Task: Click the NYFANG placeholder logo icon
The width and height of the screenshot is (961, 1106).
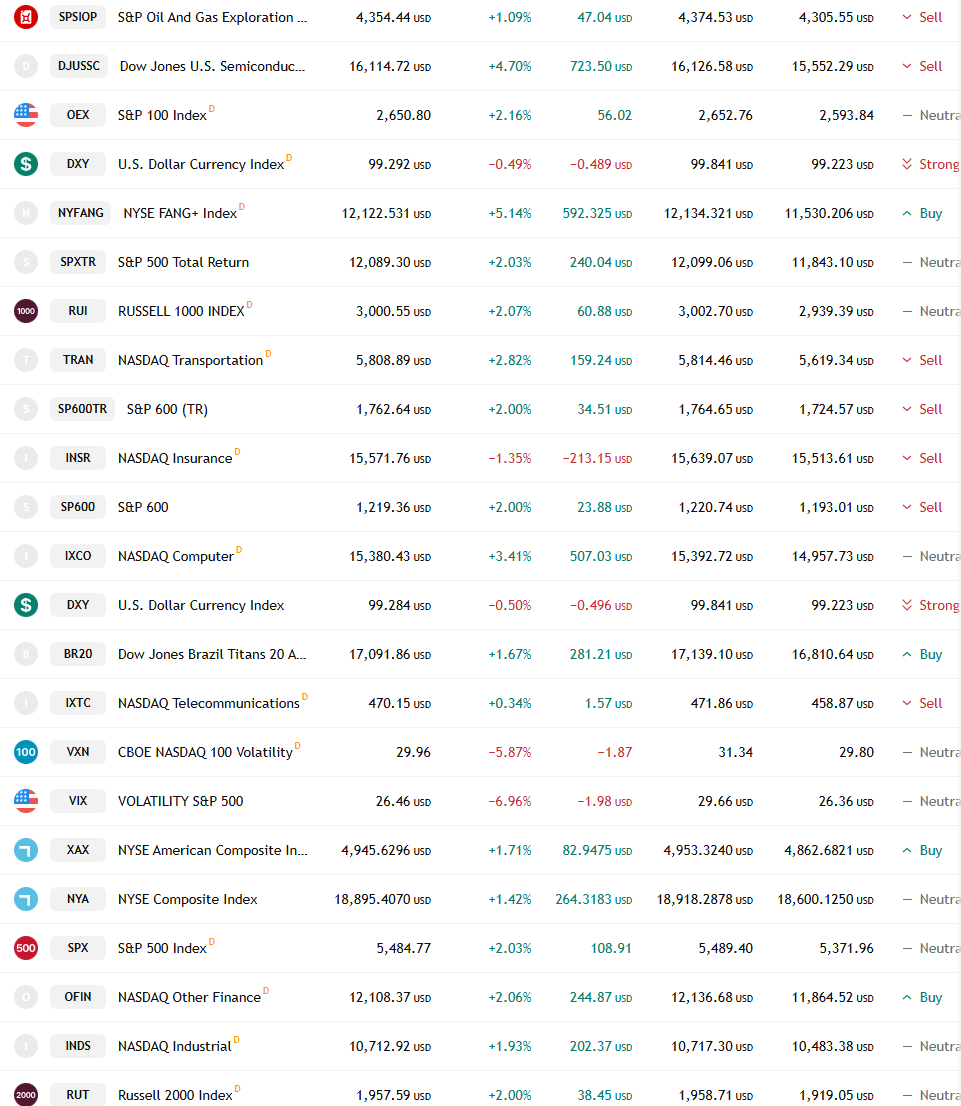Action: coord(26,213)
